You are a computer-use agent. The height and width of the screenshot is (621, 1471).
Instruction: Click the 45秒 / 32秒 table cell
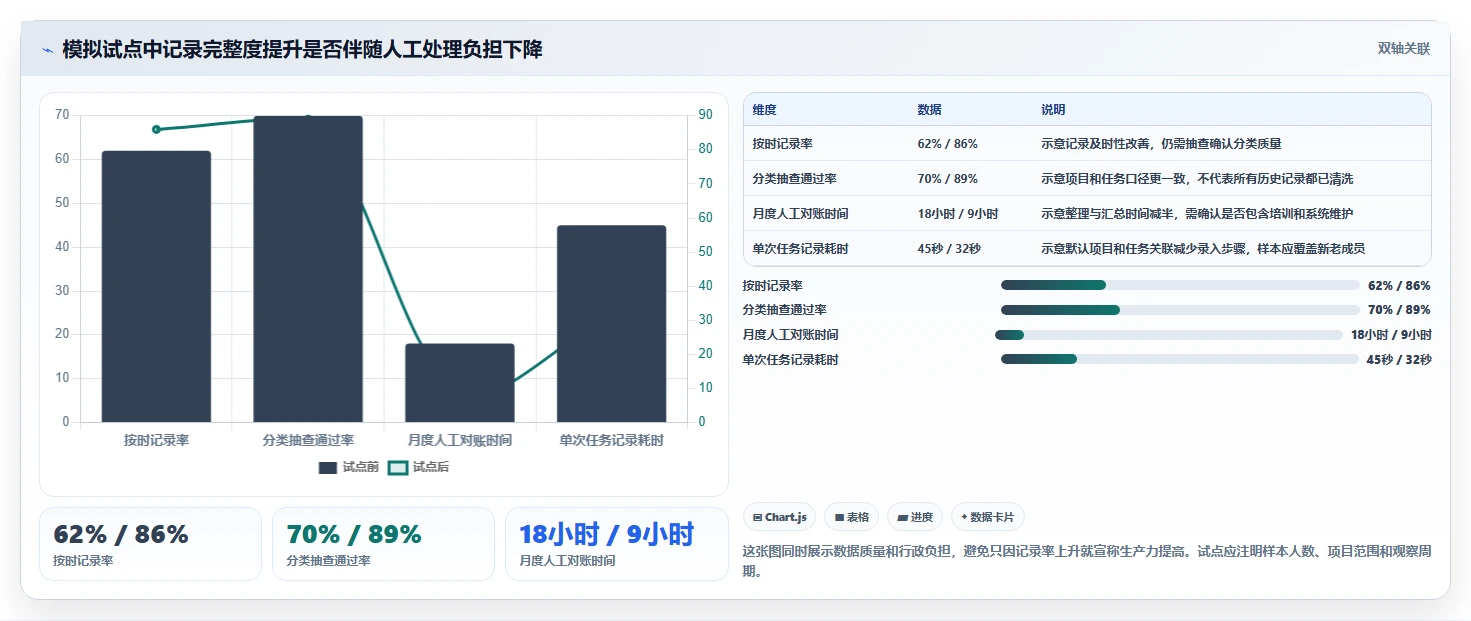click(949, 249)
